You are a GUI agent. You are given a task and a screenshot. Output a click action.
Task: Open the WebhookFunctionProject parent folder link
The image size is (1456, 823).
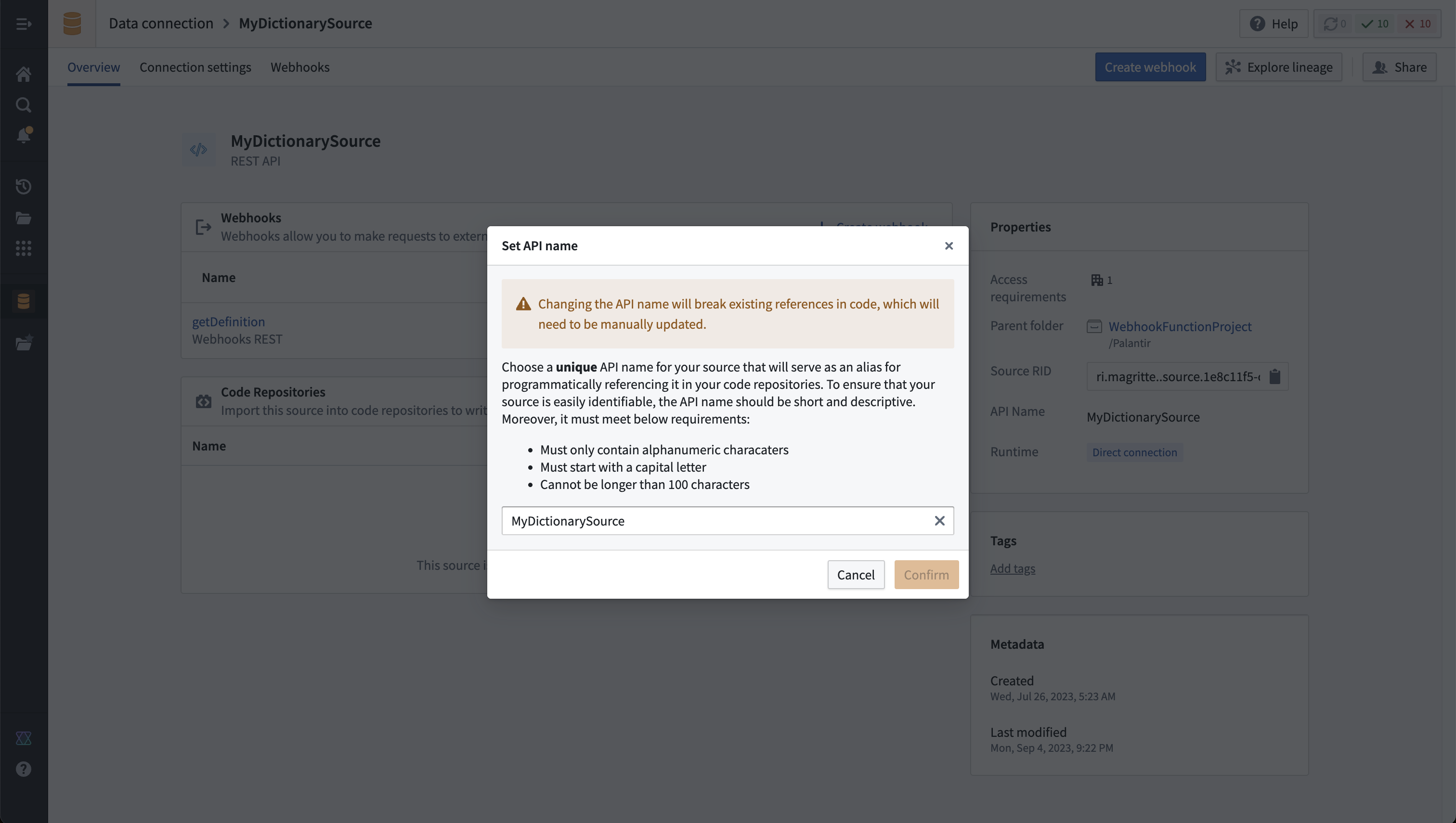coord(1180,326)
